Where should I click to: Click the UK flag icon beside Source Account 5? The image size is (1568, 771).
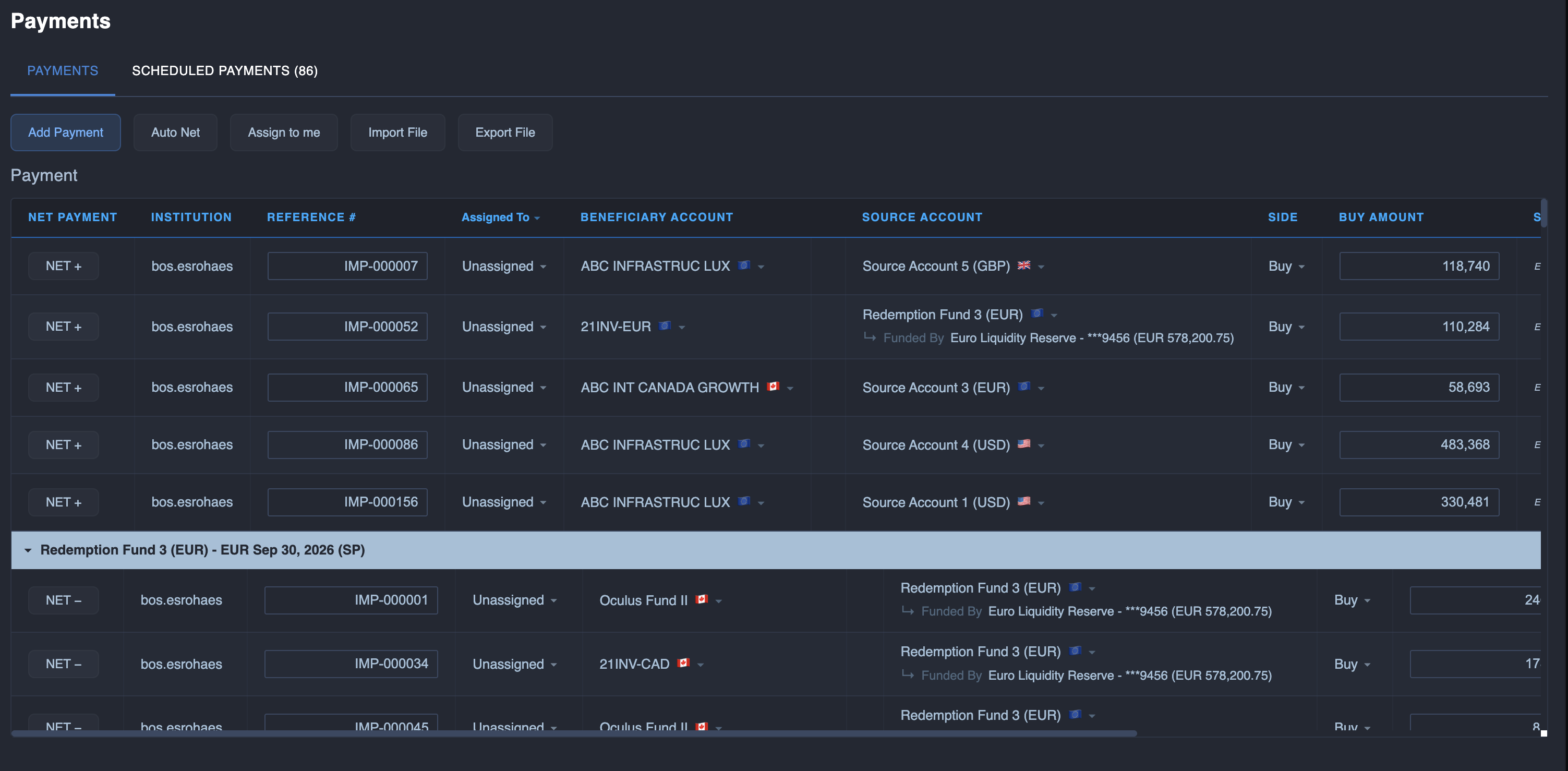tap(1024, 266)
